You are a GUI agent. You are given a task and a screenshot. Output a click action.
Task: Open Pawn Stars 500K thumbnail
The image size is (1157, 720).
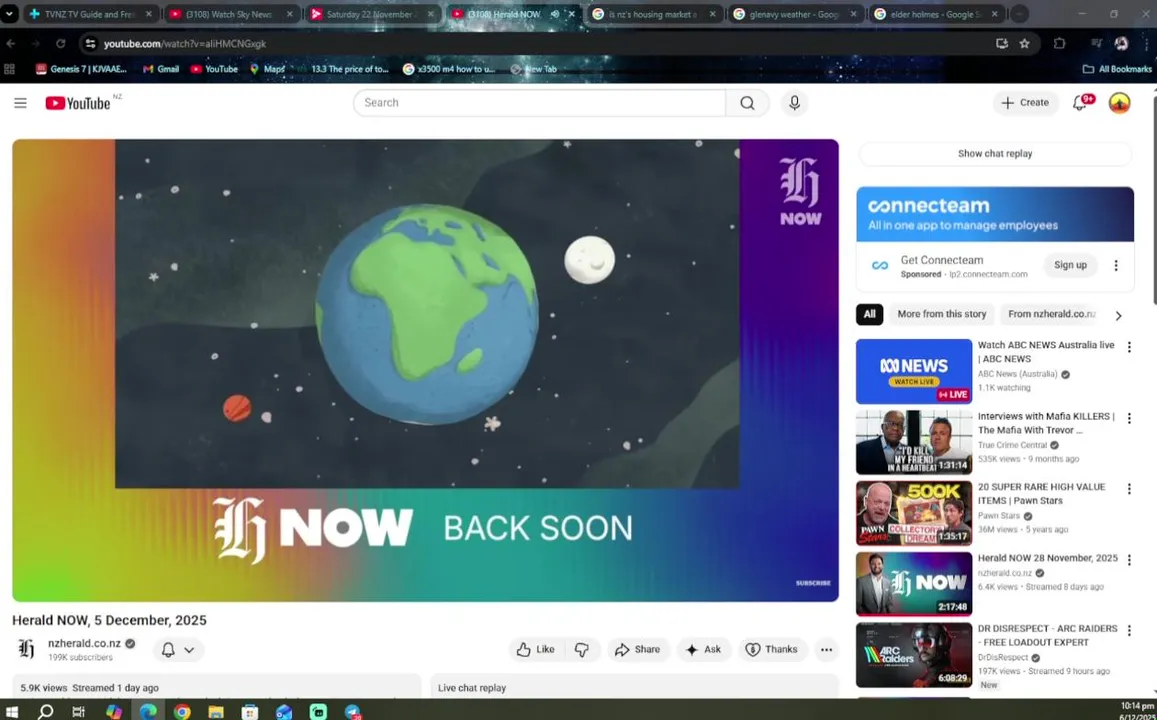[913, 513]
